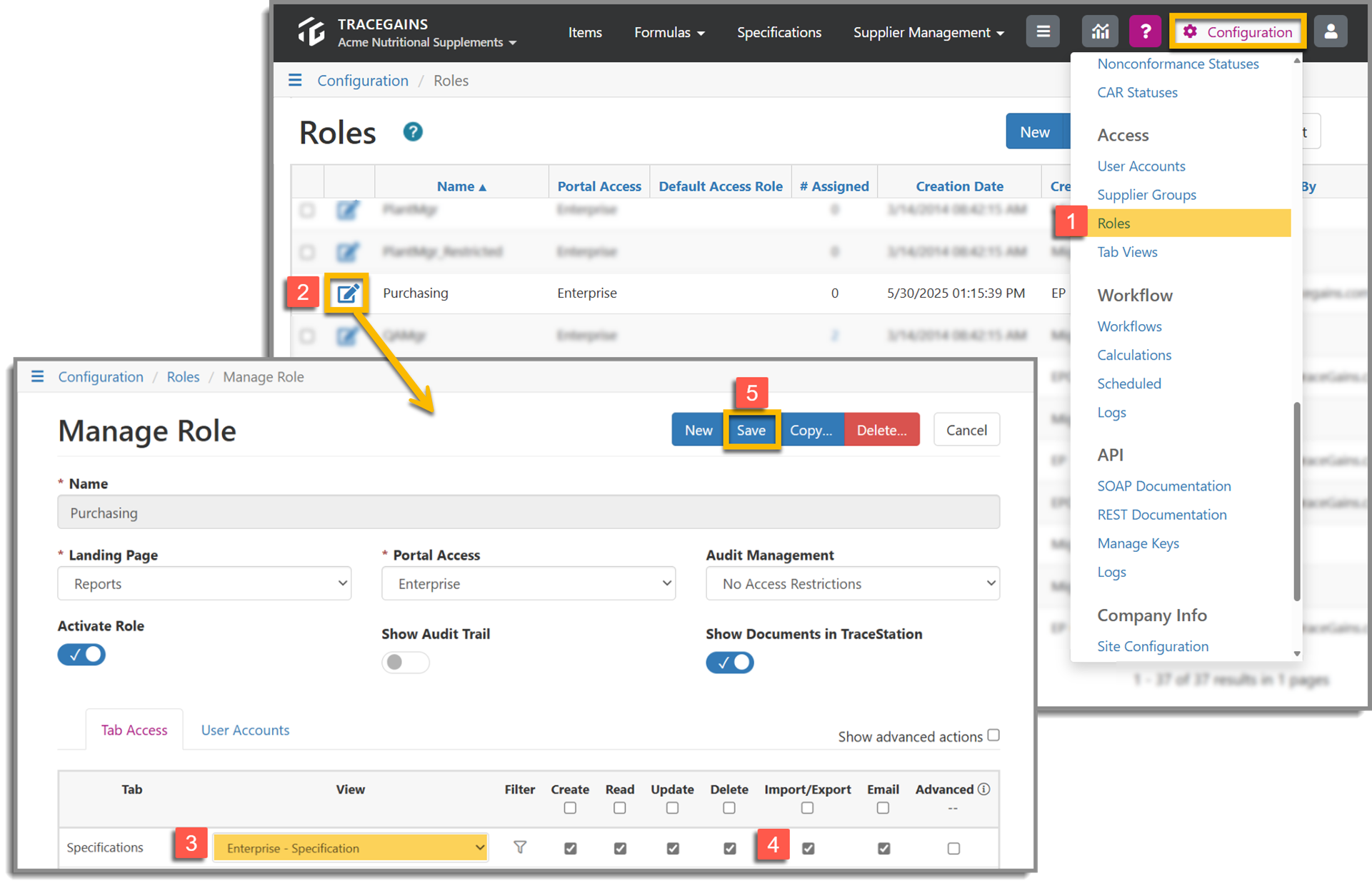The height and width of the screenshot is (886, 1372).
Task: Edit the PlantMgr role via pencil icon
Action: pyautogui.click(x=347, y=210)
